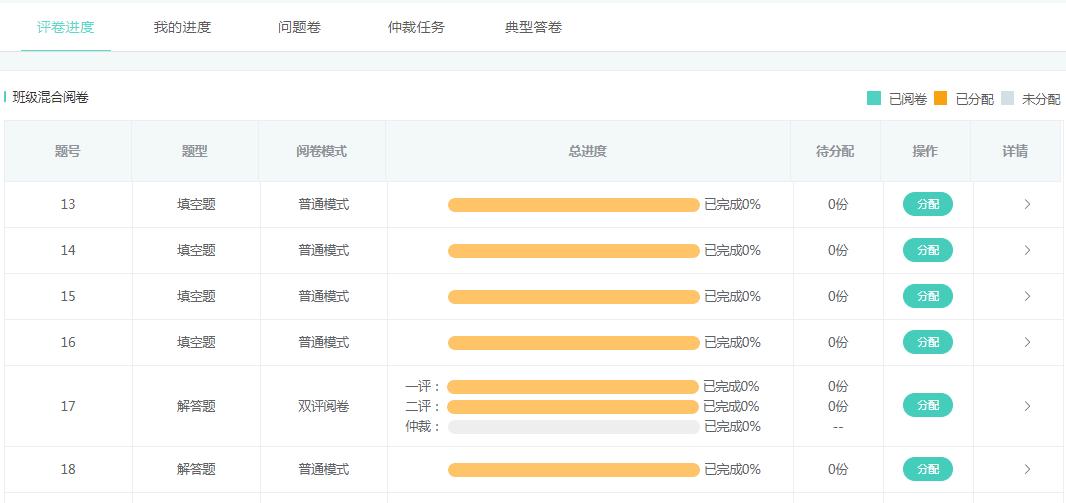Click 已完成0% label in row 14

point(732,250)
